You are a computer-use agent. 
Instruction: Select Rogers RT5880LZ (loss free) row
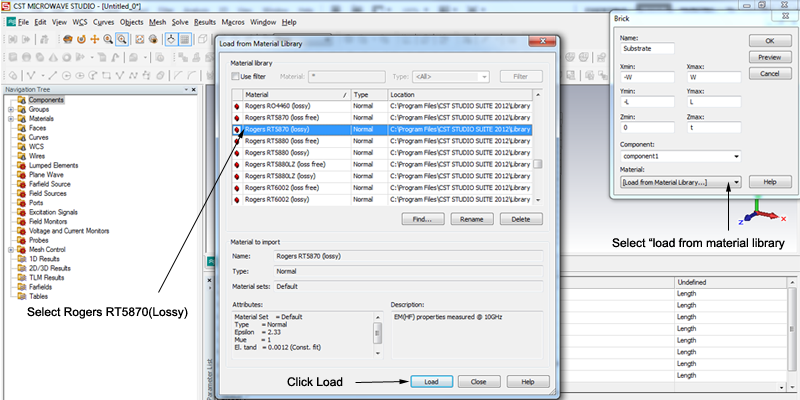tap(382, 164)
